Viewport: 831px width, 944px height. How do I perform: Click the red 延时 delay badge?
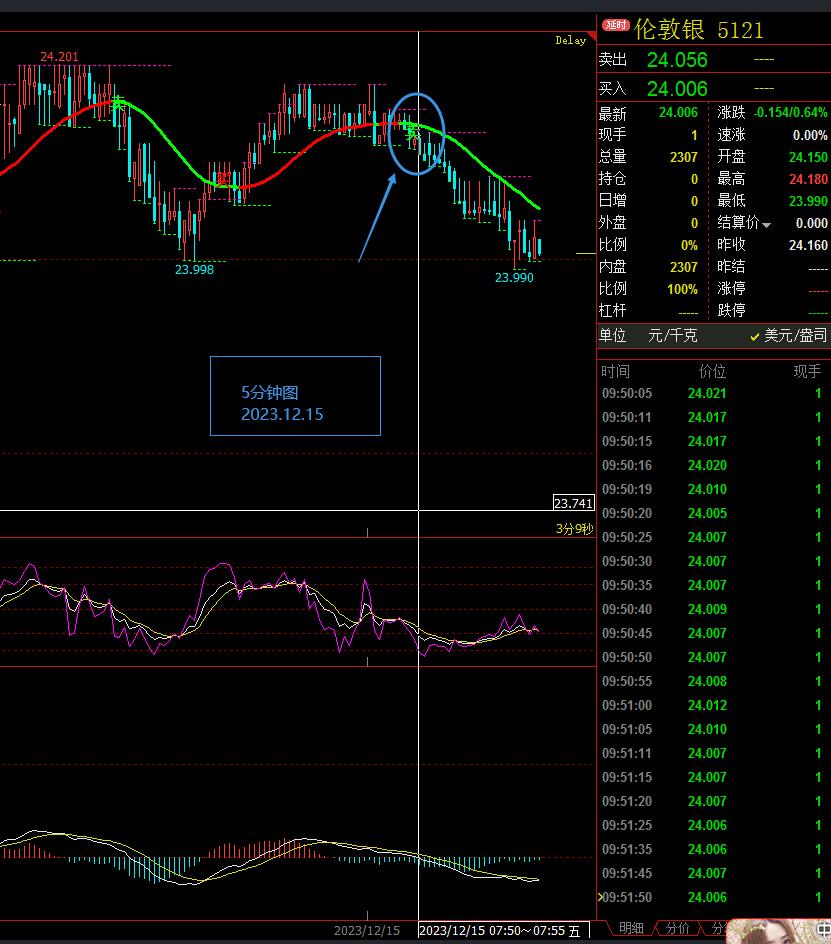click(615, 25)
